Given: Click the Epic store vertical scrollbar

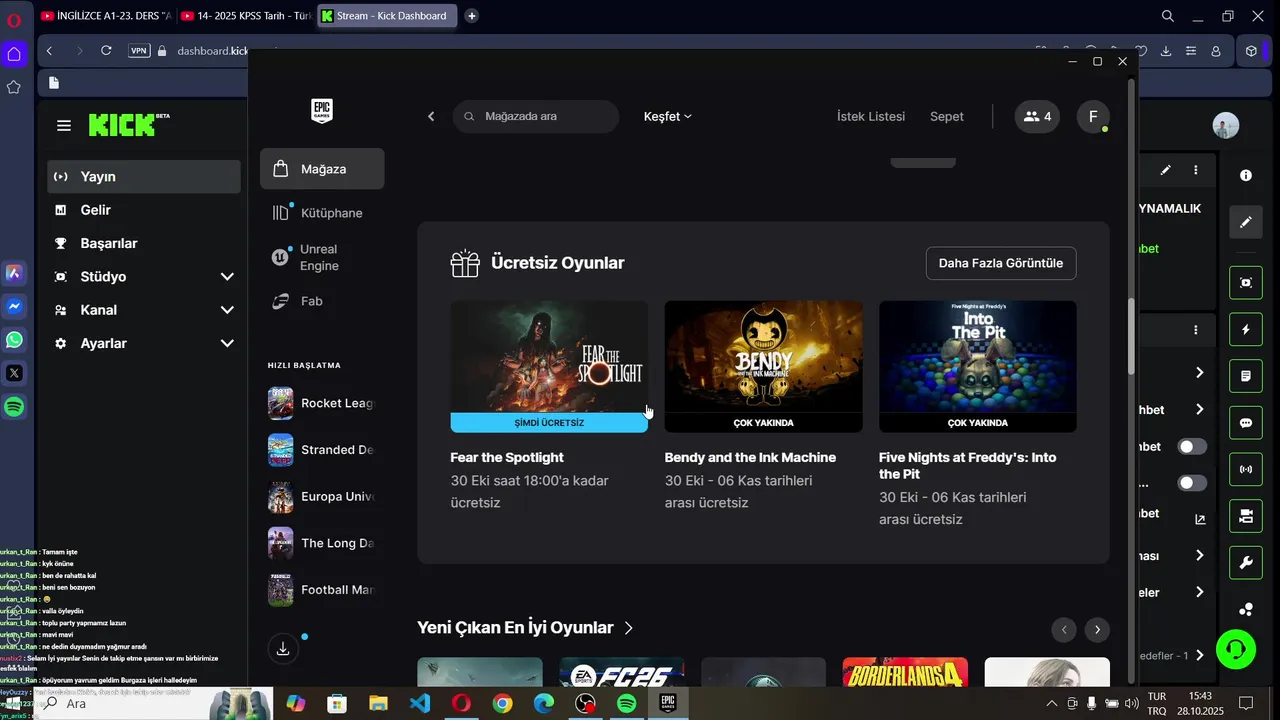Looking at the screenshot, I should tap(1132, 337).
